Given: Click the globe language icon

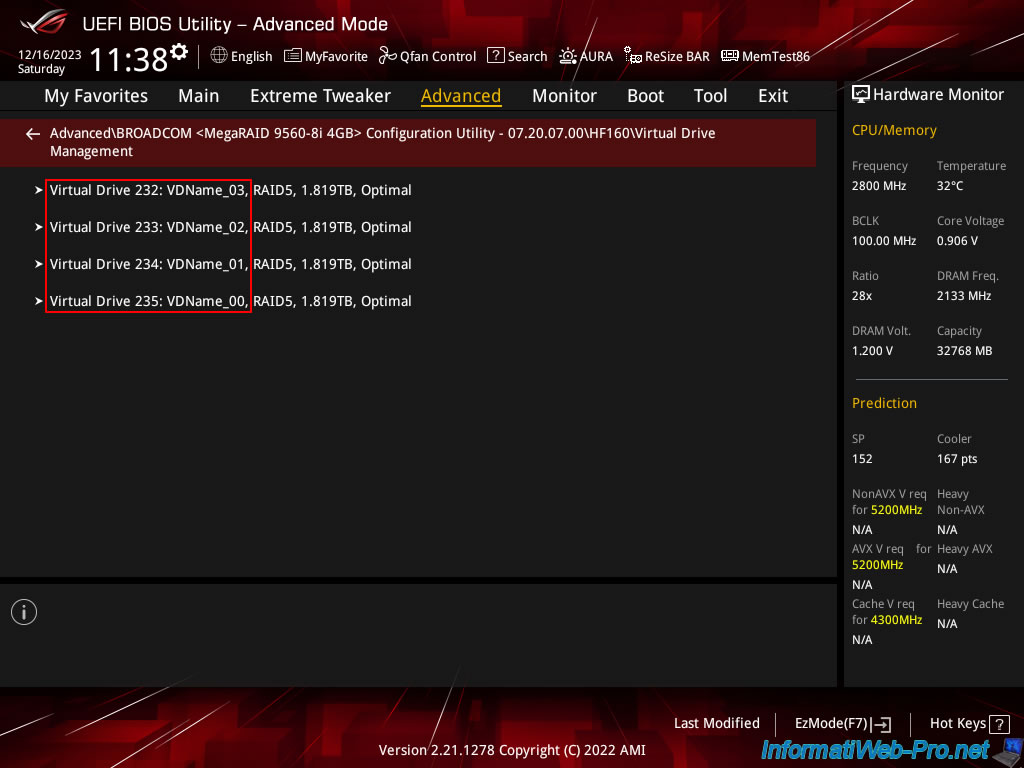Looking at the screenshot, I should click(219, 55).
